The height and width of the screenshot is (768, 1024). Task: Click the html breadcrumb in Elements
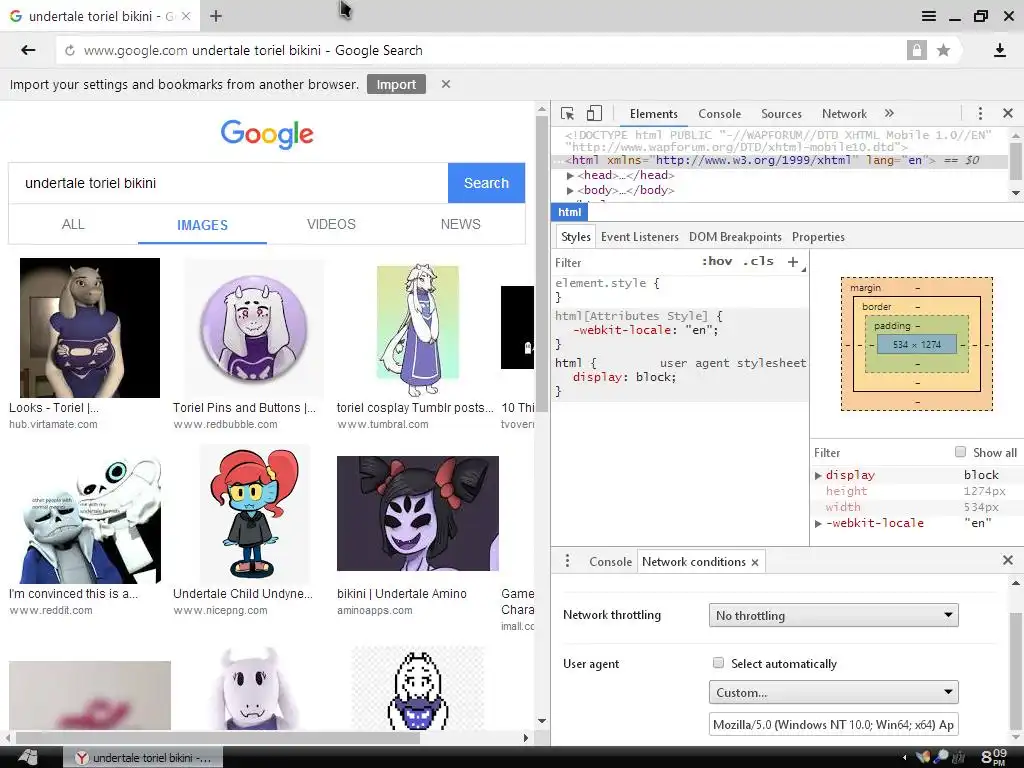click(x=569, y=212)
